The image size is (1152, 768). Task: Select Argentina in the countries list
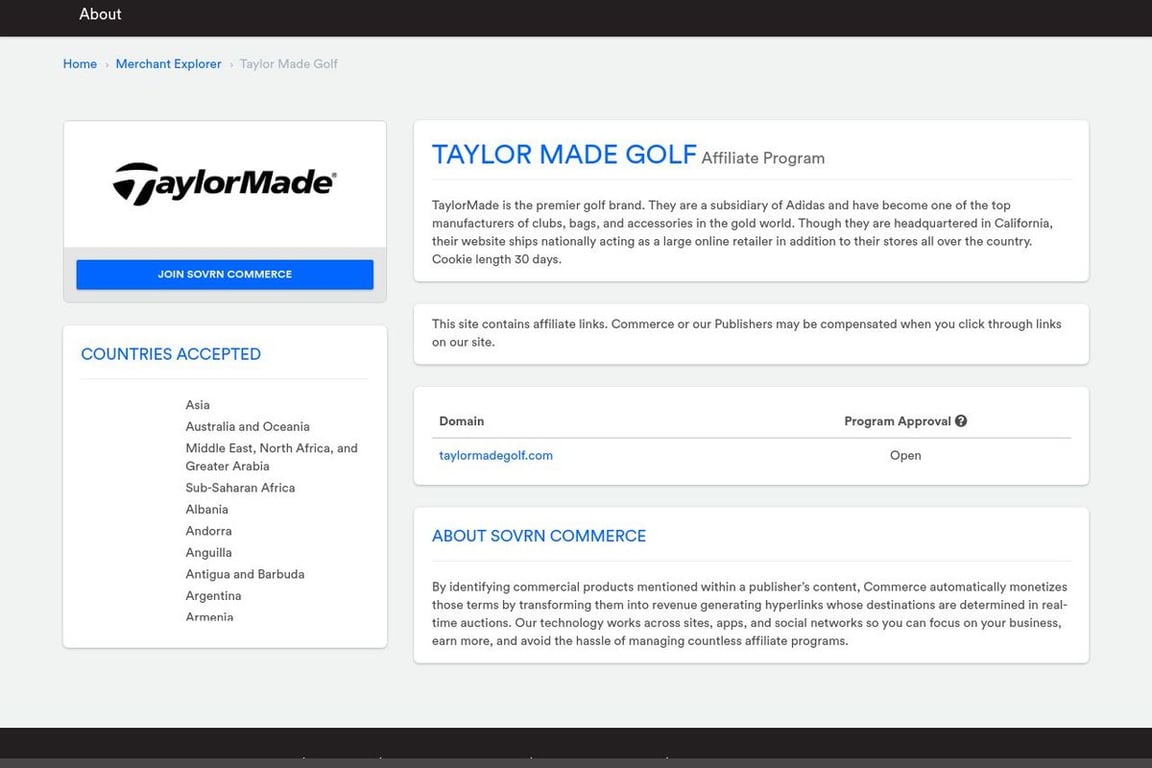point(213,596)
